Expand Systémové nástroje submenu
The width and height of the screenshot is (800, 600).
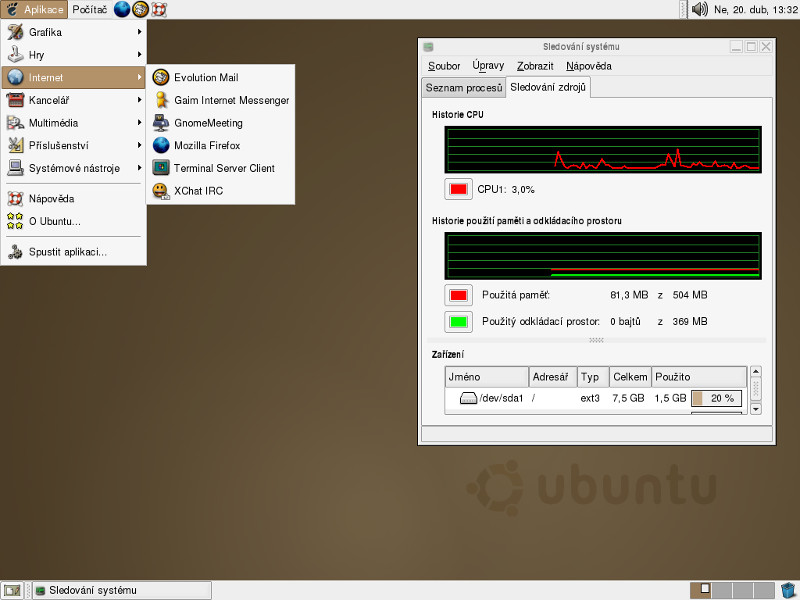pyautogui.click(x=74, y=168)
